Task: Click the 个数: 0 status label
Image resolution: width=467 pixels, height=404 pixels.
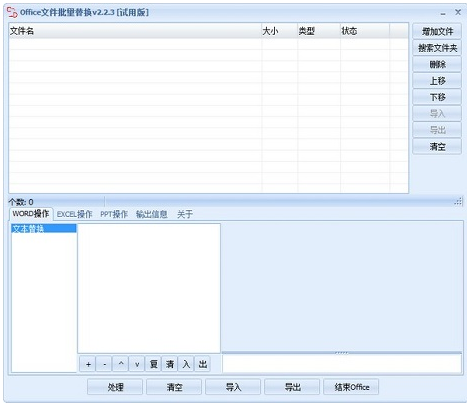Action: (21, 202)
